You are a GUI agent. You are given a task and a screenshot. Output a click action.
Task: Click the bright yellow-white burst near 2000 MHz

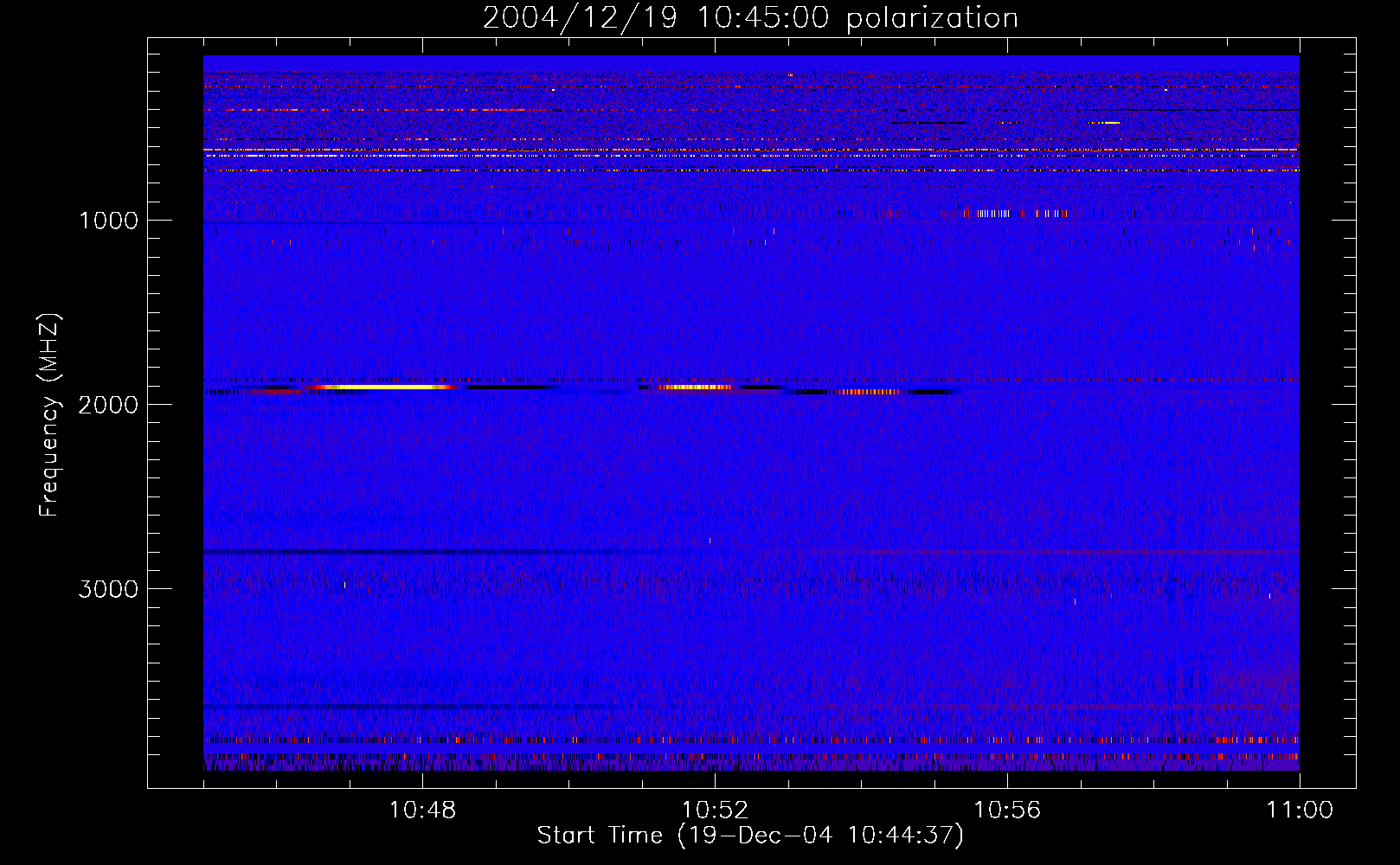(385, 387)
